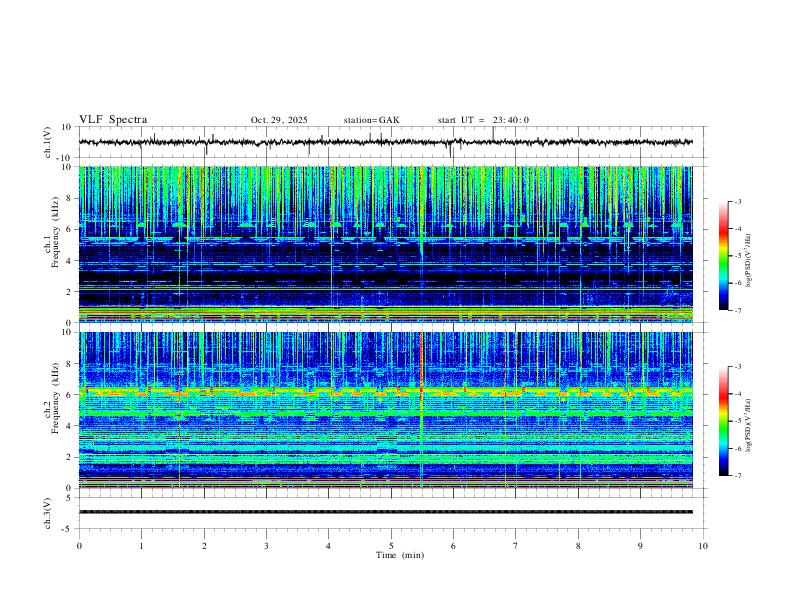Click the 'VLF Spectra' title text
This screenshot has width=792, height=612.
(x=113, y=120)
